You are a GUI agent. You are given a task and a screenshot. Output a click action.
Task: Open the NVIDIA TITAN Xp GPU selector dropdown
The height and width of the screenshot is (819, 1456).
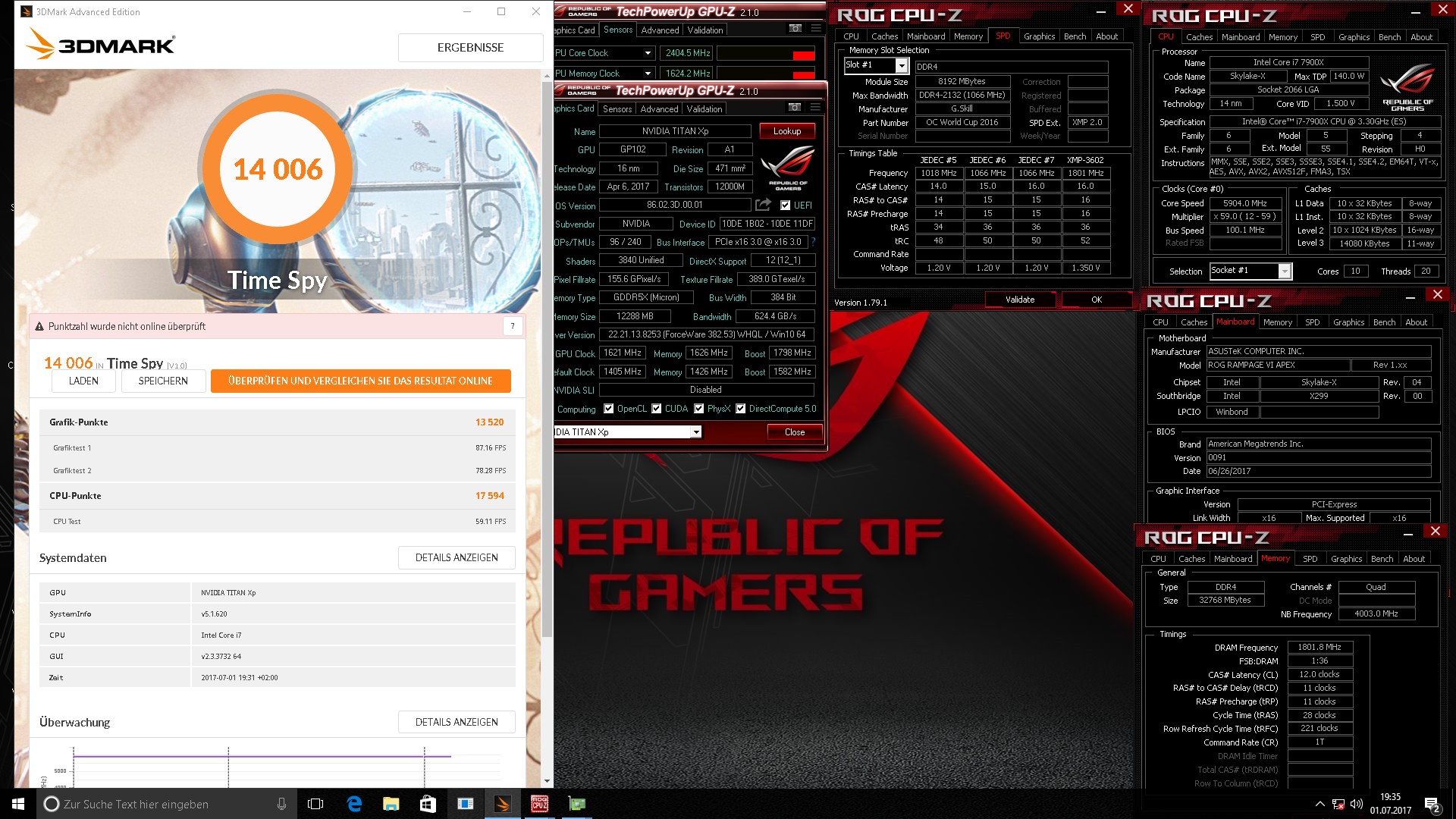[695, 432]
